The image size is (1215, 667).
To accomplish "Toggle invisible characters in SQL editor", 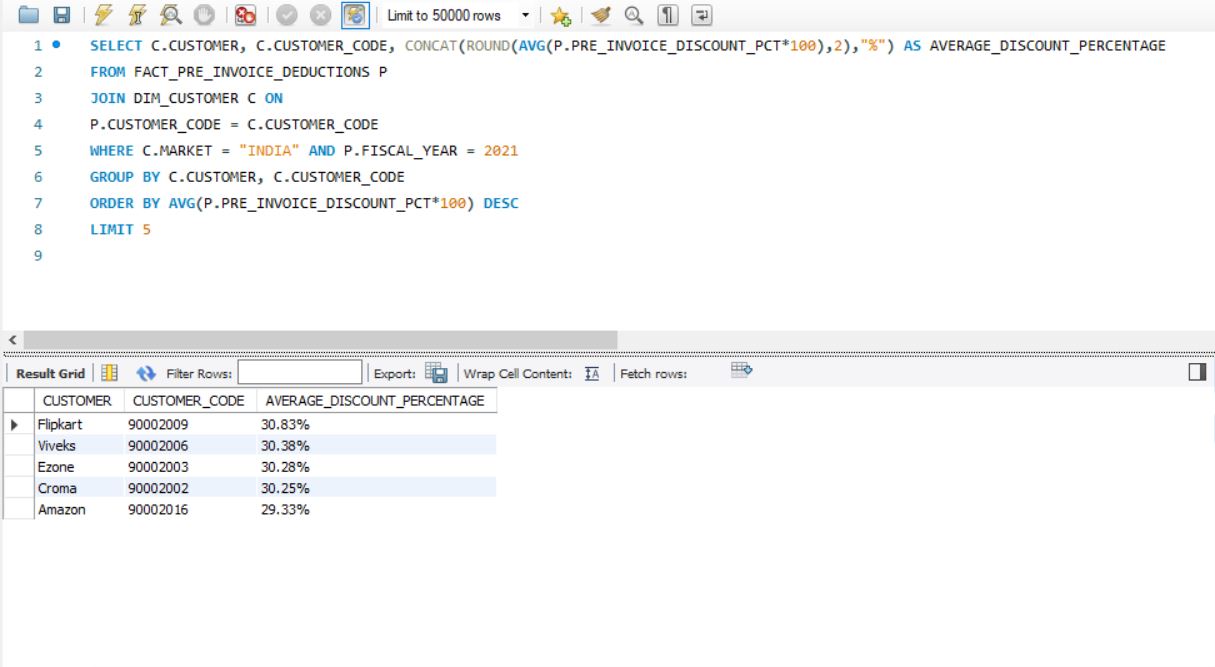I will (x=668, y=13).
